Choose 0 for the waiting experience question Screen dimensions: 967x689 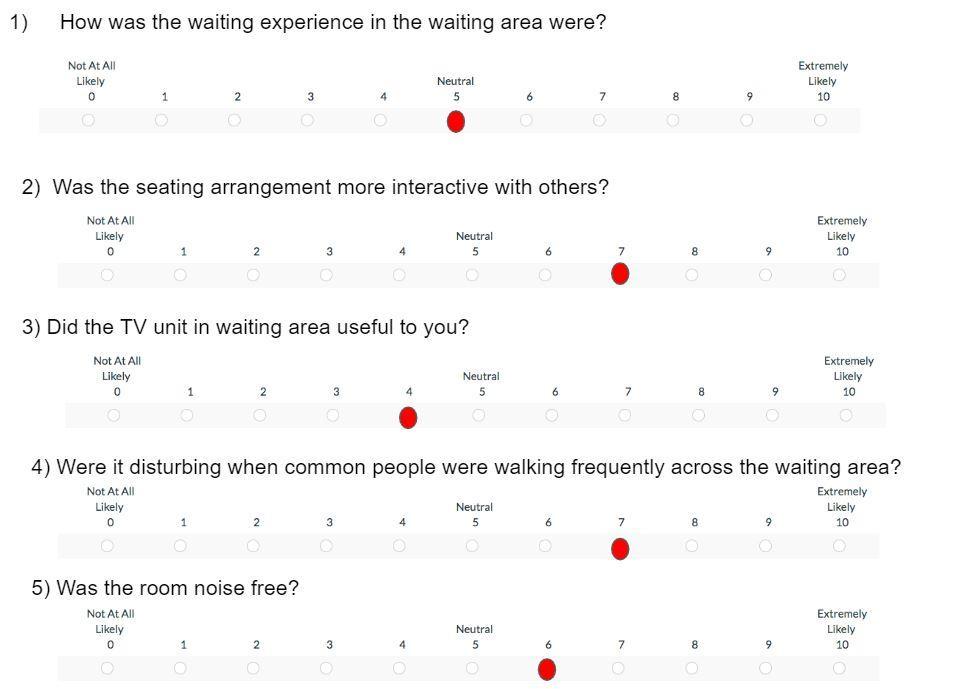(x=88, y=120)
